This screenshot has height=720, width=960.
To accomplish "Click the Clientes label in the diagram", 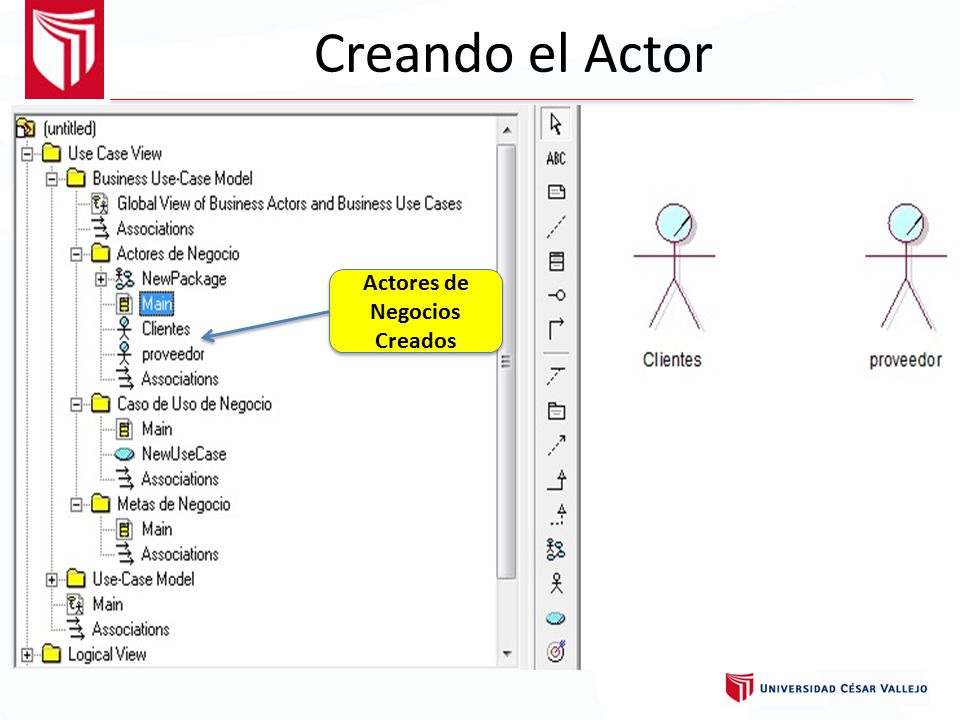I will point(672,359).
